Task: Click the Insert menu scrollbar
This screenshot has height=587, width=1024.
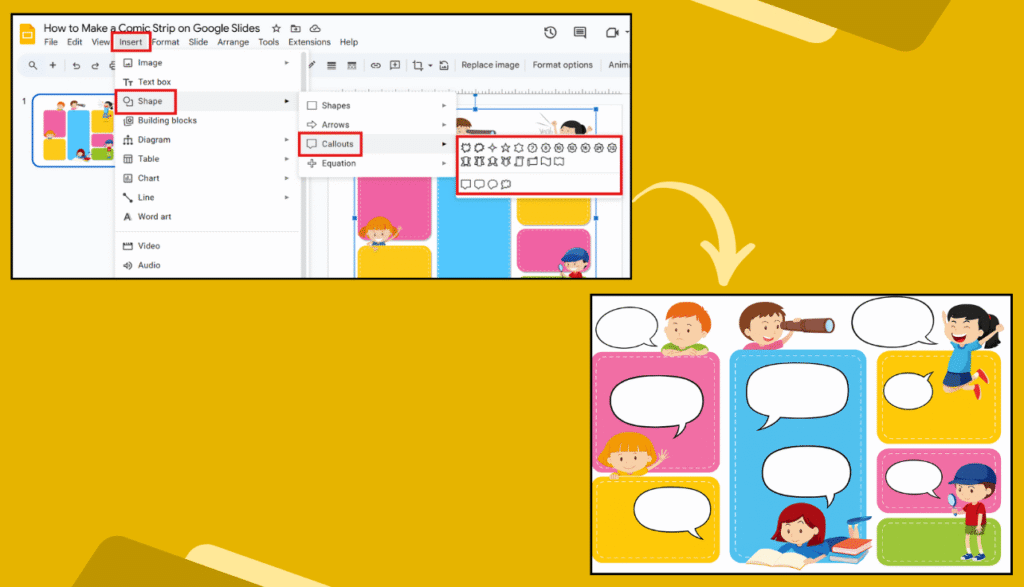Action: tap(304, 165)
